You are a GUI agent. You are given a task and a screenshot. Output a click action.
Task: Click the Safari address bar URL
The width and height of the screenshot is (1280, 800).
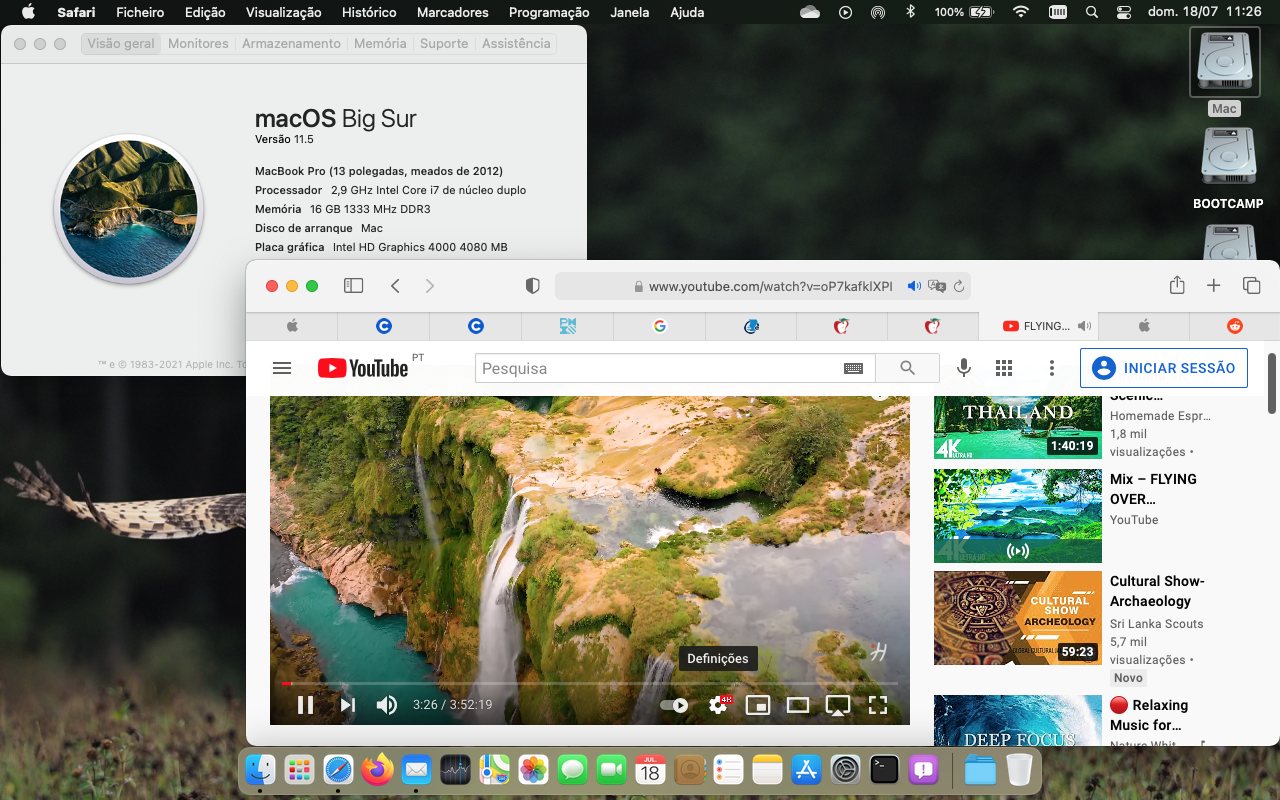pyautogui.click(x=770, y=287)
